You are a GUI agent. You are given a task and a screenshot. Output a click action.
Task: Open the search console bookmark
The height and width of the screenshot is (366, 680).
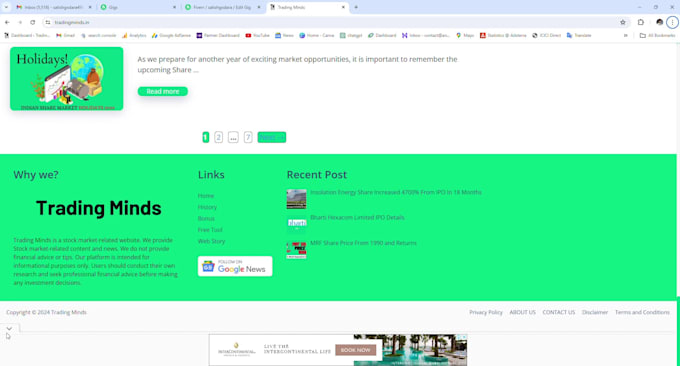98,35
